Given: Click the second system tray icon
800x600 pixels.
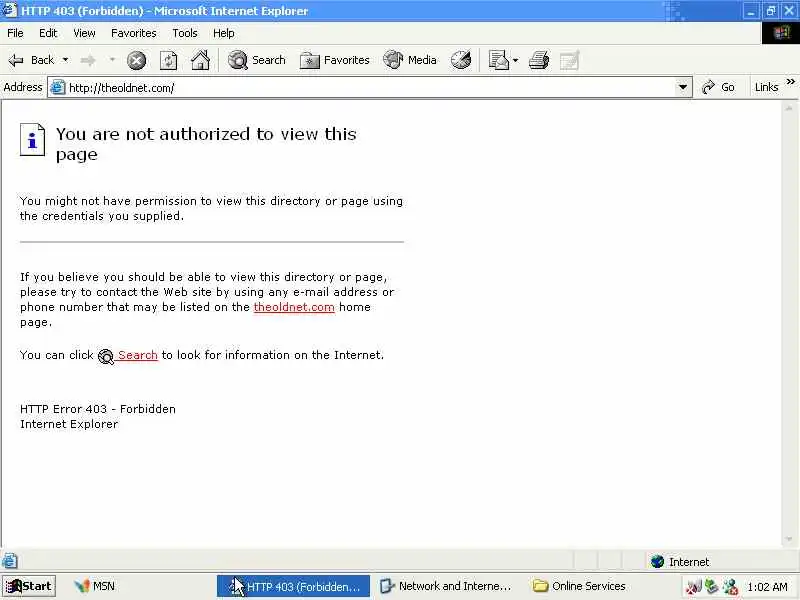Looking at the screenshot, I should tap(711, 587).
